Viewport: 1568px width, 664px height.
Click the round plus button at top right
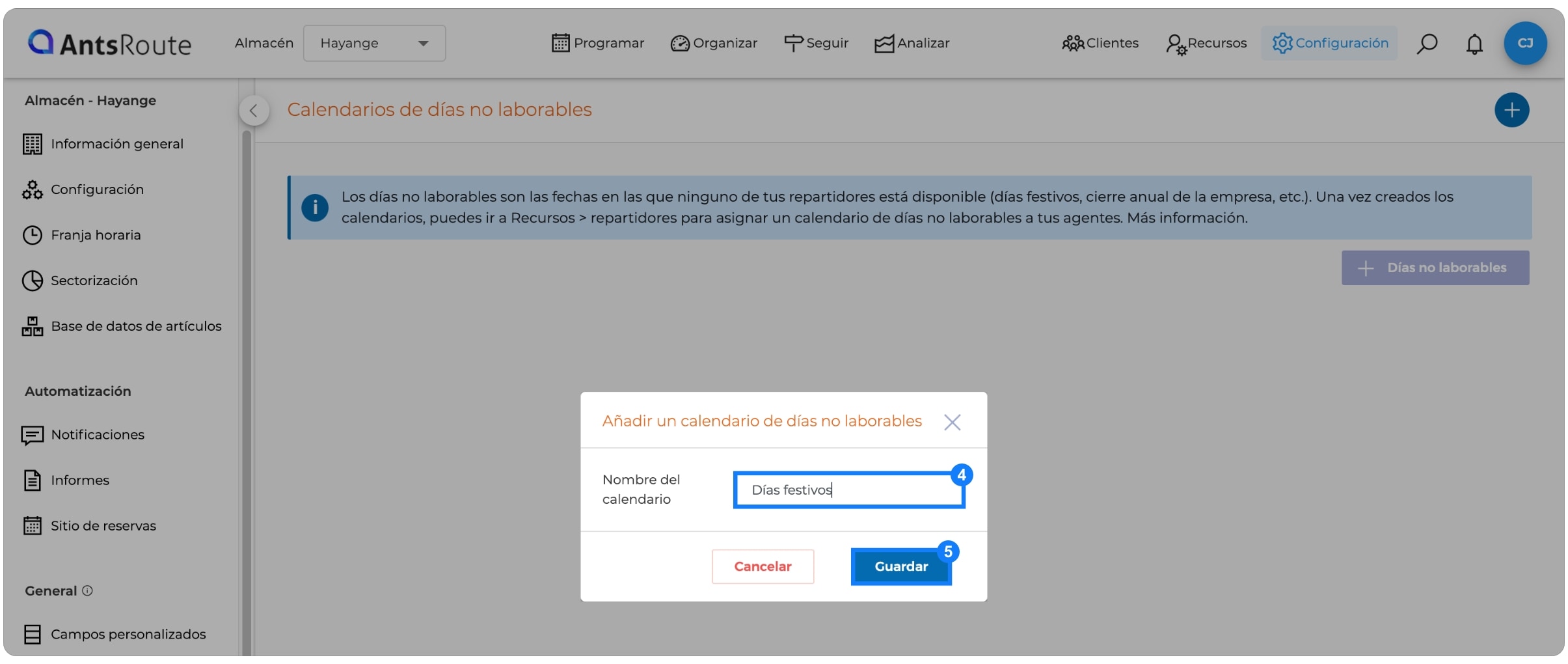tap(1511, 110)
